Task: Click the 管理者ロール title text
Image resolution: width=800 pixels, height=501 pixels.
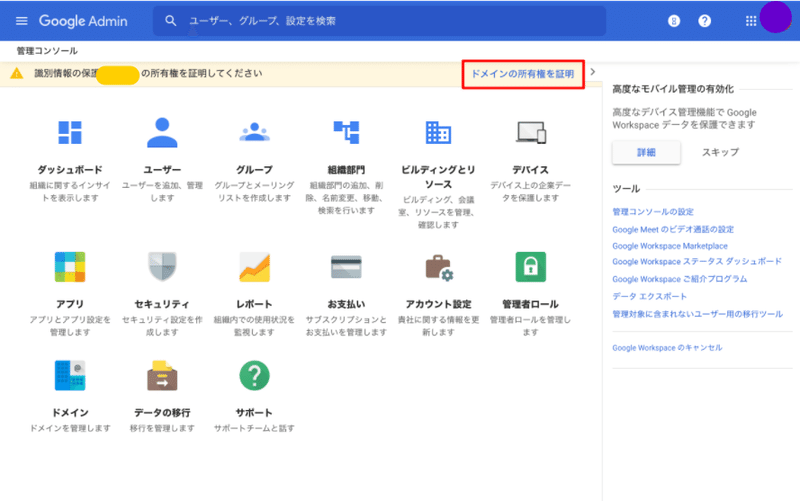Action: 531,304
